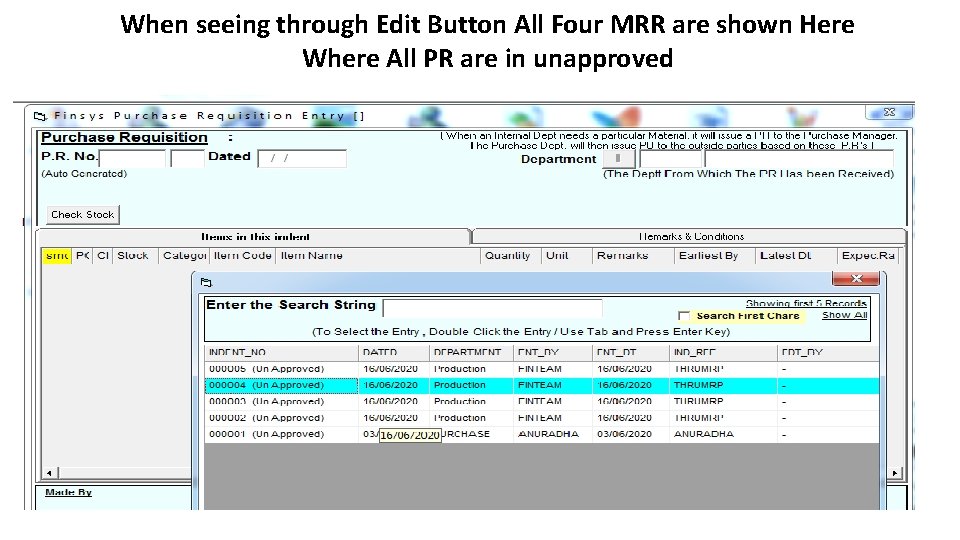Click the ENT_DT column header
The image size is (960, 540).
pos(631,353)
